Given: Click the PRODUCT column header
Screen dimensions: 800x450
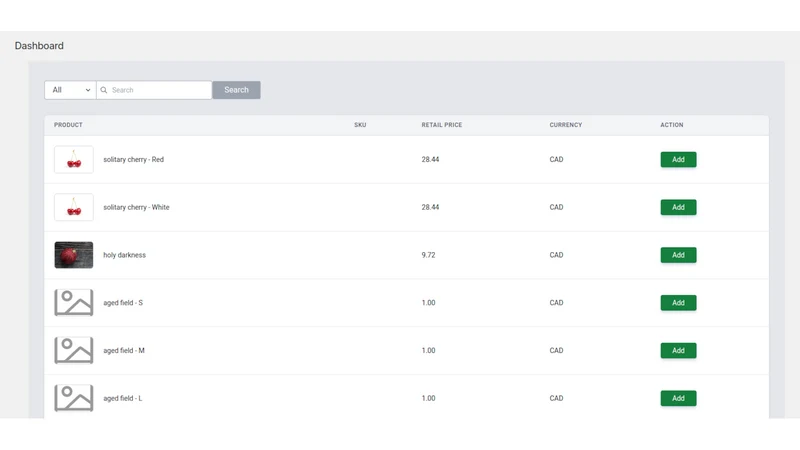Looking at the screenshot, I should click(68, 125).
